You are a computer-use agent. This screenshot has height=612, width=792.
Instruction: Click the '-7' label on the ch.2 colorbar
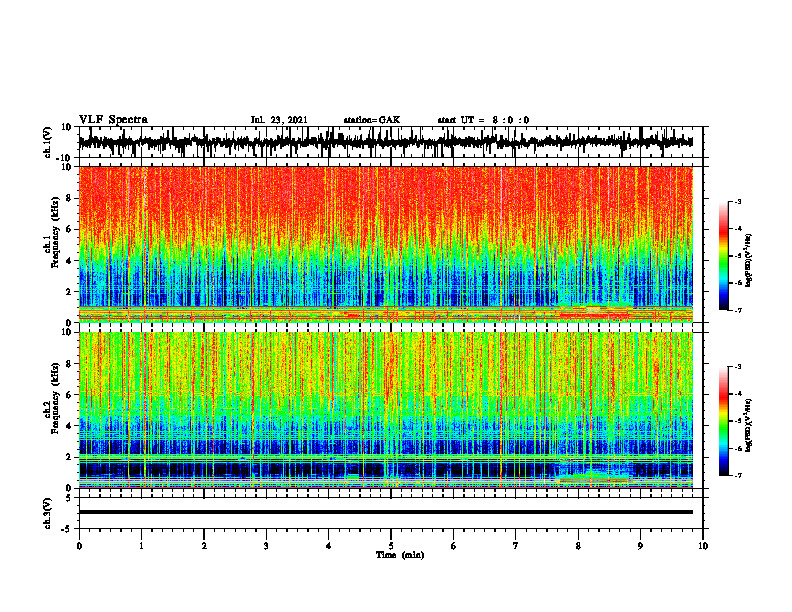click(x=738, y=475)
